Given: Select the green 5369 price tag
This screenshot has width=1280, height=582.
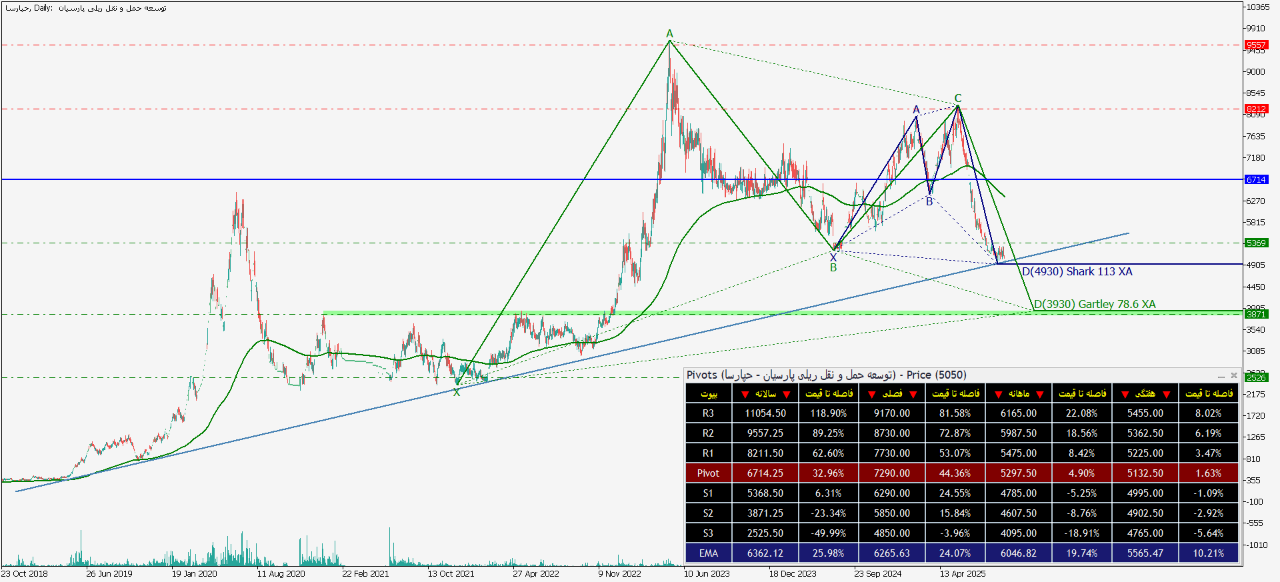Looking at the screenshot, I should pyautogui.click(x=1256, y=243).
